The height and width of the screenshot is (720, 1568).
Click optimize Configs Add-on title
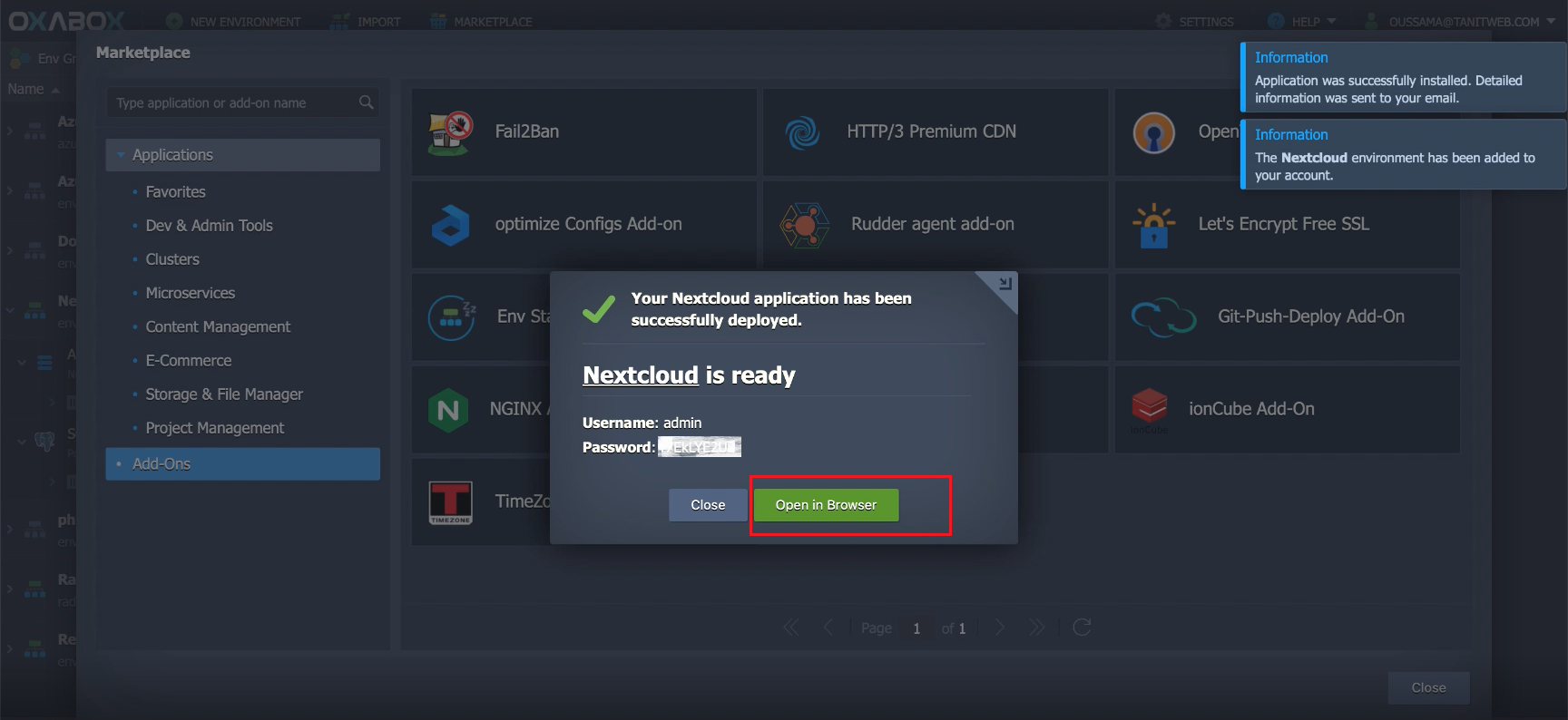point(588,224)
